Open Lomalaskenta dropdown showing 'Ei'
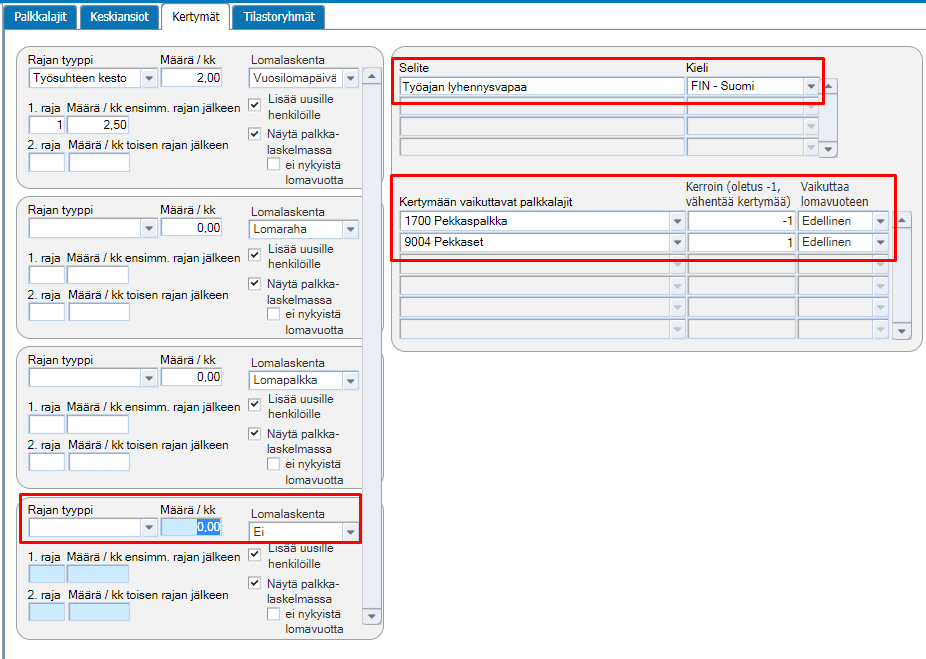The height and width of the screenshot is (659, 926). pyautogui.click(x=351, y=532)
